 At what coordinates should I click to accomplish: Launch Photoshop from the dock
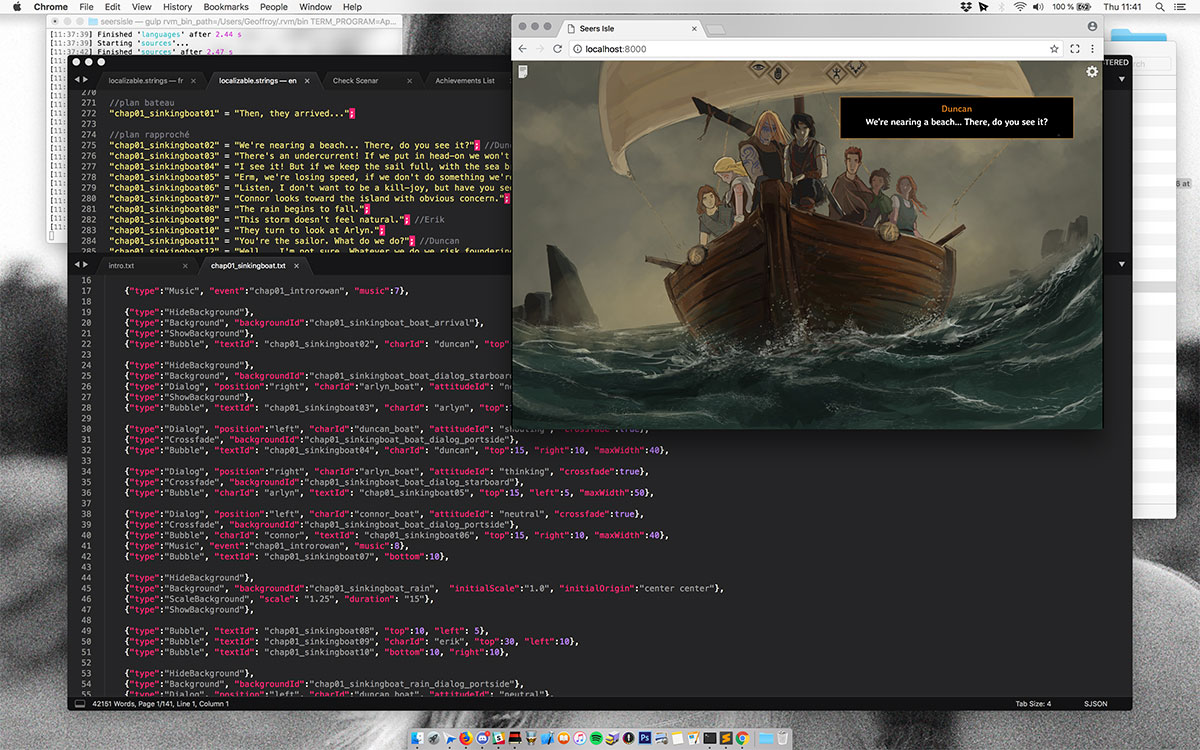646,738
